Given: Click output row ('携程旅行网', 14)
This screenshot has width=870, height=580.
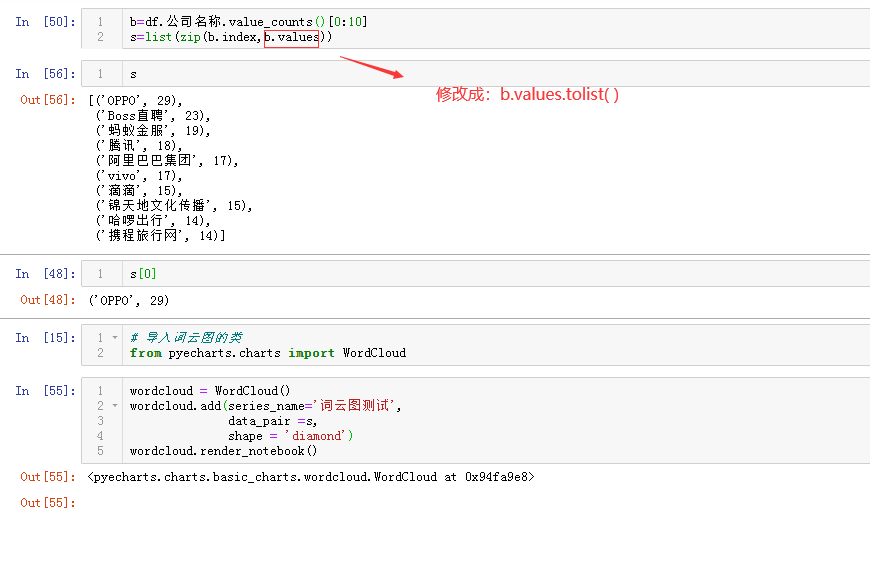Looking at the screenshot, I should 160,235.
